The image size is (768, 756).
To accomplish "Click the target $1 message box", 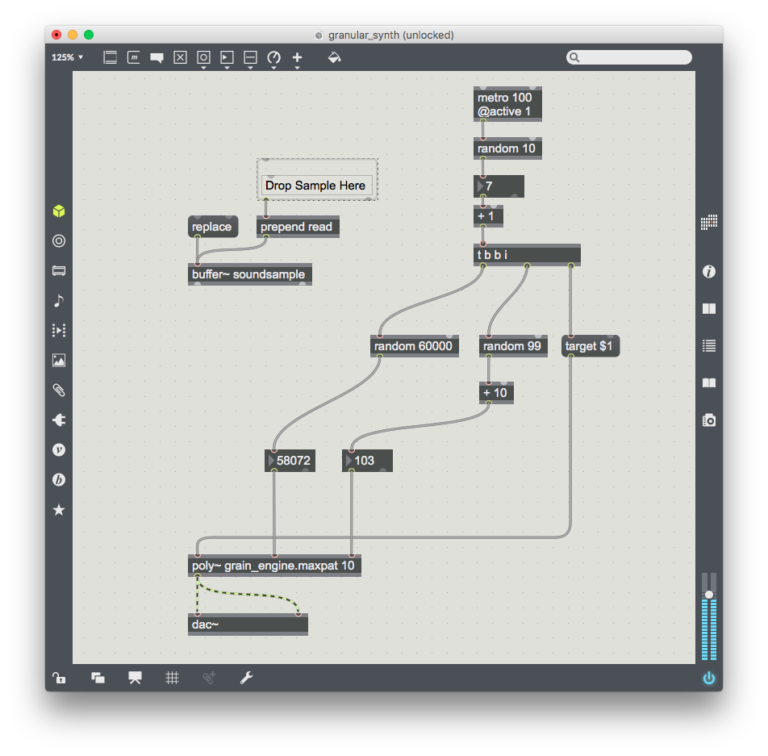I will (x=590, y=346).
